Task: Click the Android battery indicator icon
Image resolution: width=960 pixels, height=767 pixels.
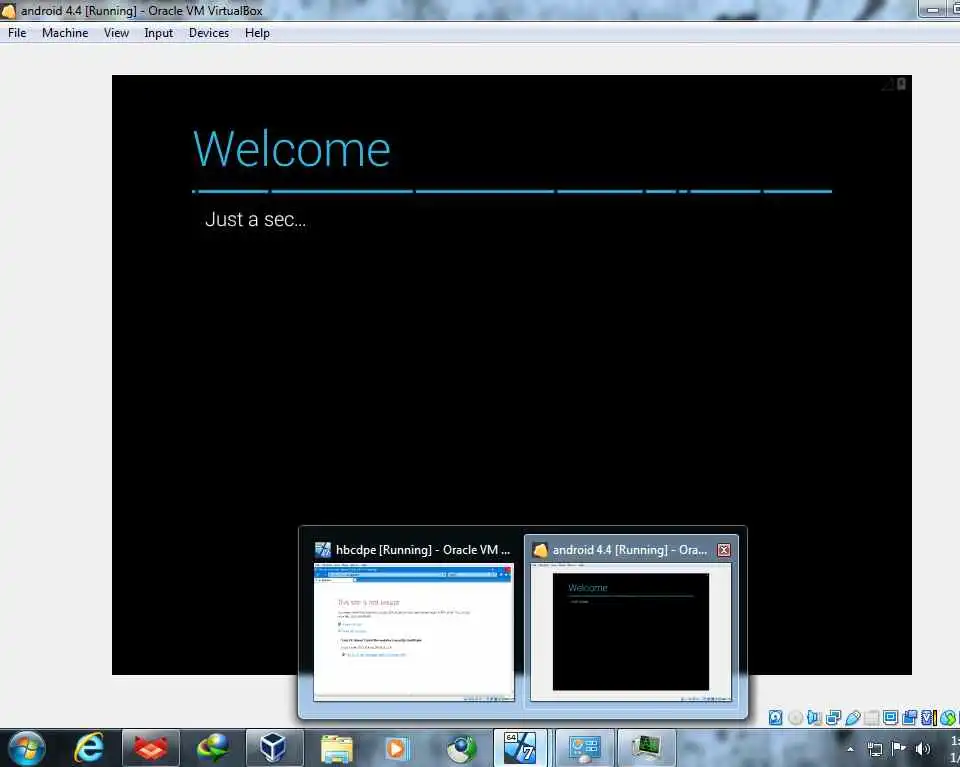Action: coord(901,84)
